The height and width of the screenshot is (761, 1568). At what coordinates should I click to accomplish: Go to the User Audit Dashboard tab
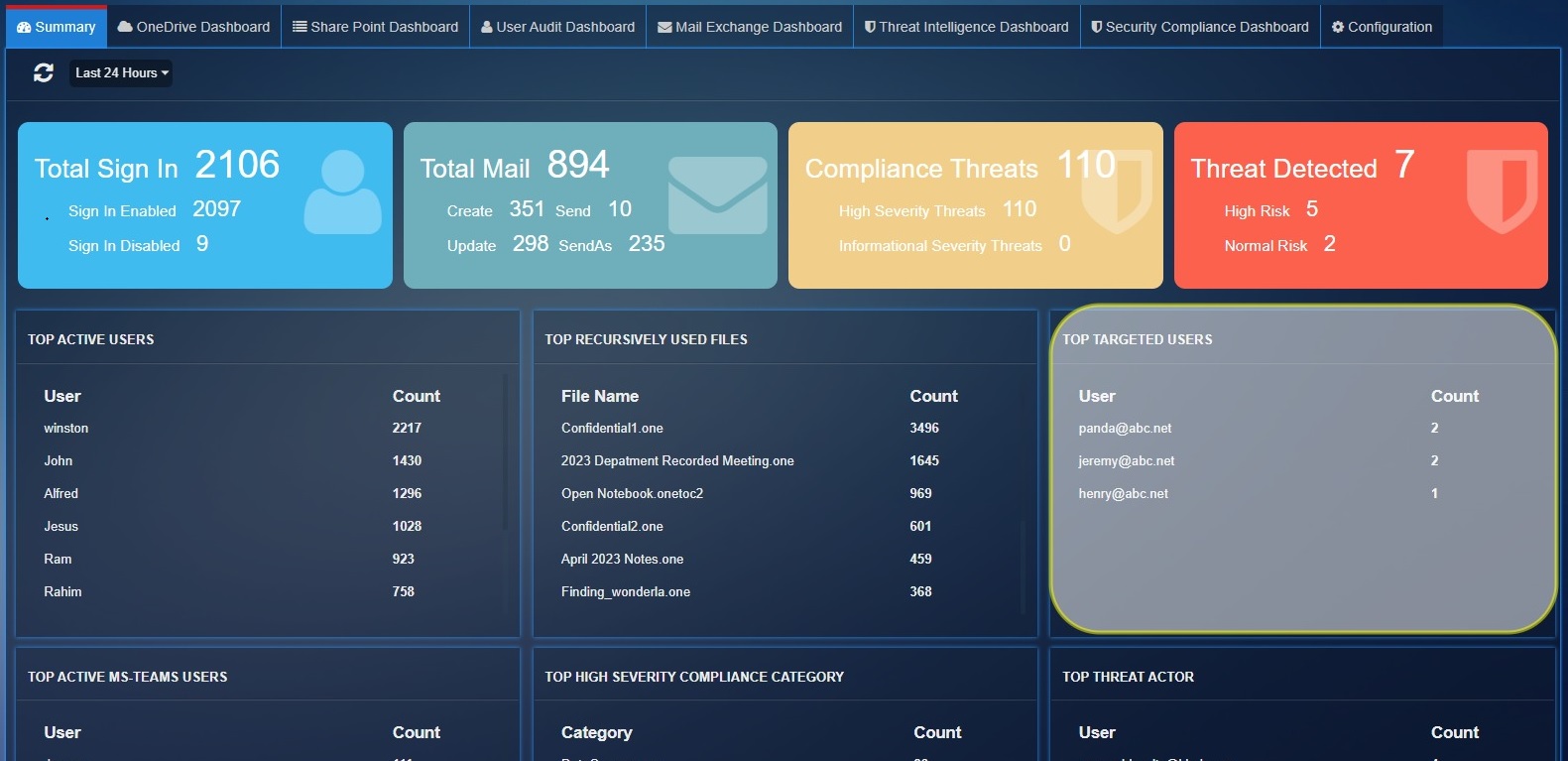pos(557,27)
